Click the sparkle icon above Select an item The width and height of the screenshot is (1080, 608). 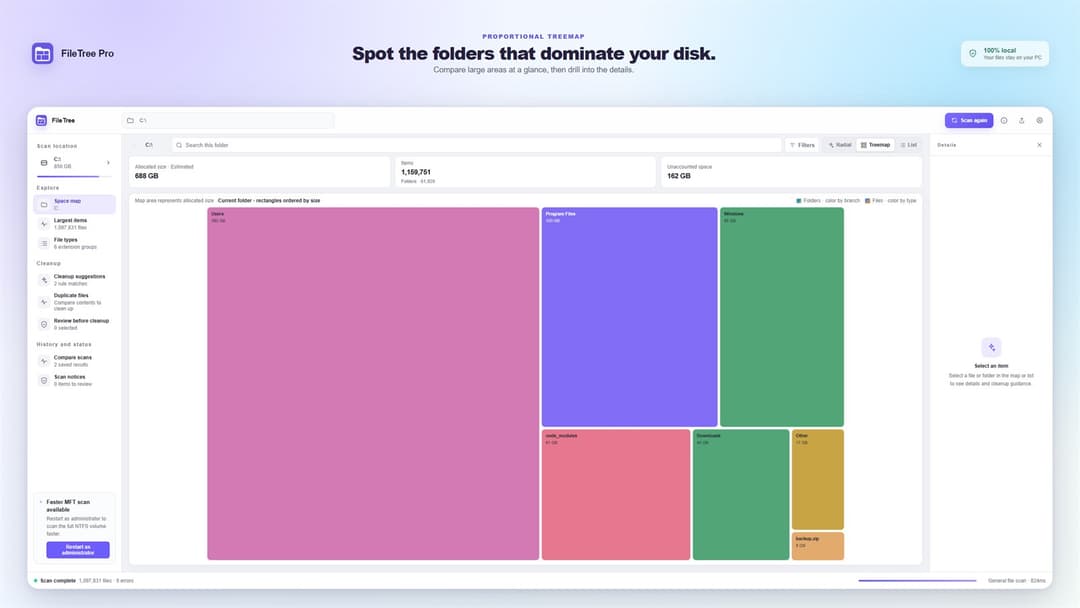coord(991,347)
